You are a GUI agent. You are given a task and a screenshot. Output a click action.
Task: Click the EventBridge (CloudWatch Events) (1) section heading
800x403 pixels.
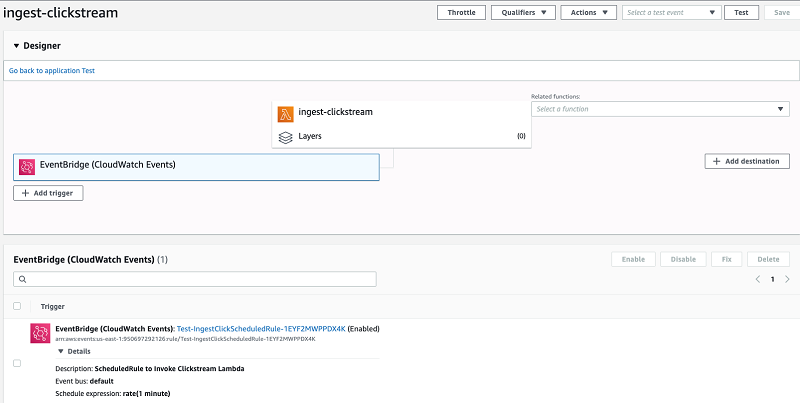(x=90, y=260)
